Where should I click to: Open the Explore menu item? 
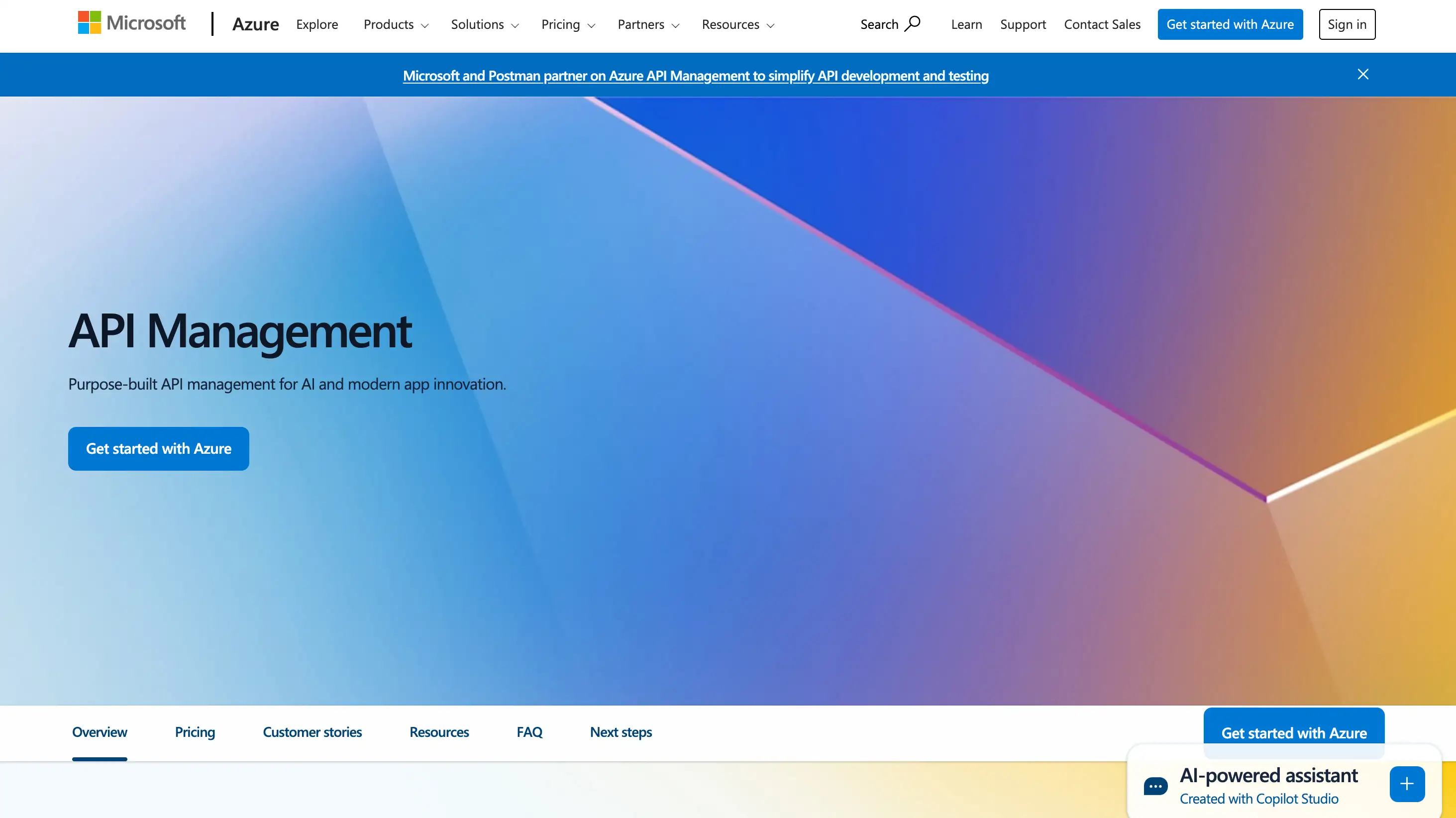(x=317, y=24)
